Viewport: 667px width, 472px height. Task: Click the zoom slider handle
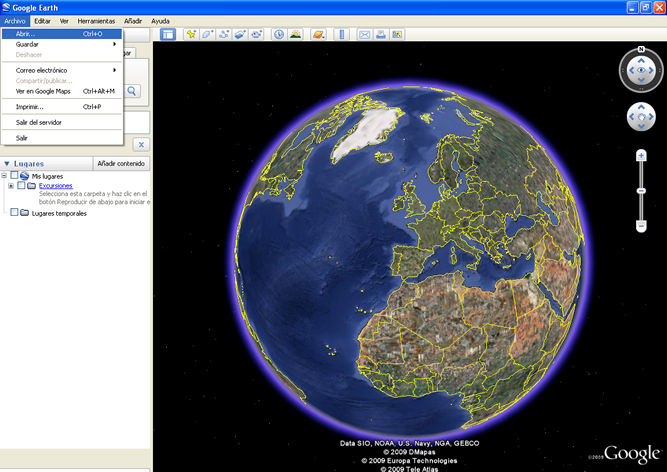click(x=641, y=190)
